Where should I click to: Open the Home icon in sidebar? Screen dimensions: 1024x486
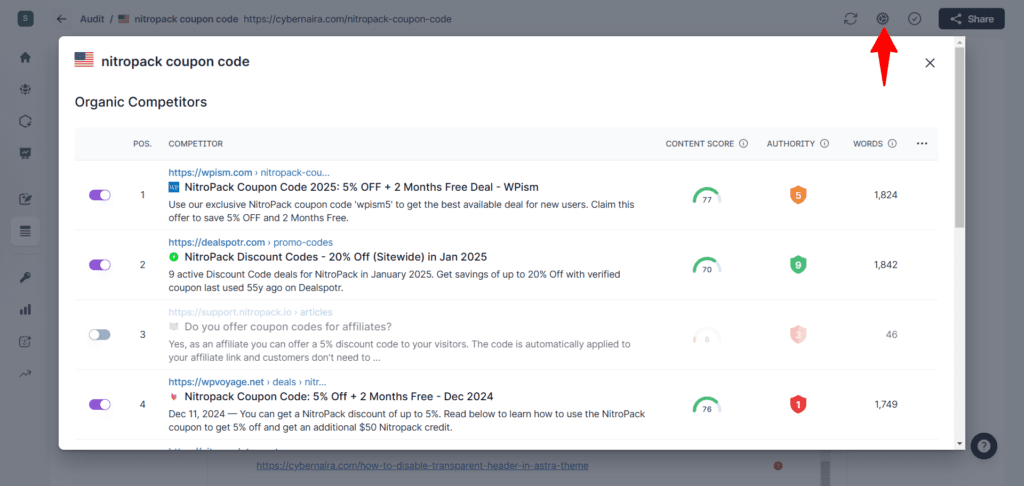pos(25,57)
